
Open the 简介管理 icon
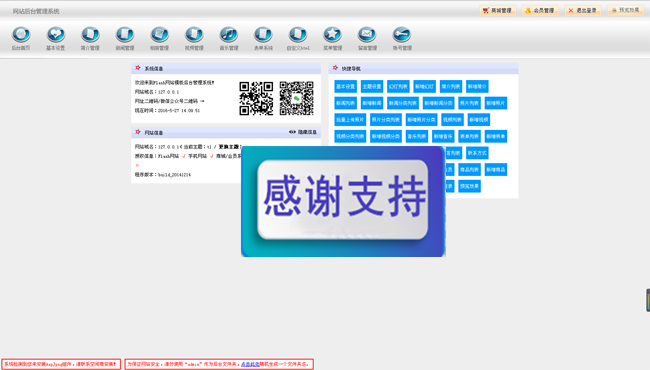coord(90,34)
